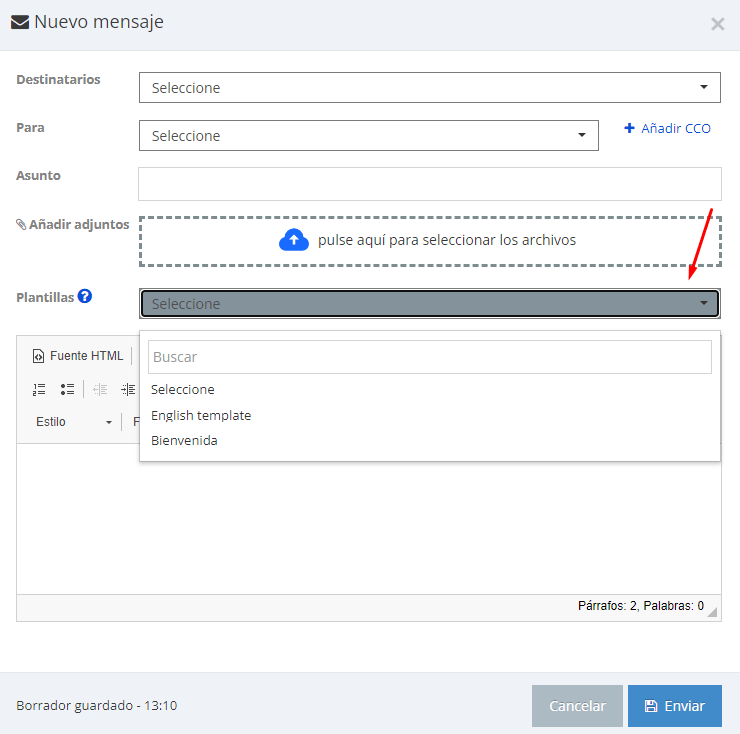Image resolution: width=740 pixels, height=734 pixels.
Task: Focus the Asunto text field
Action: (429, 184)
